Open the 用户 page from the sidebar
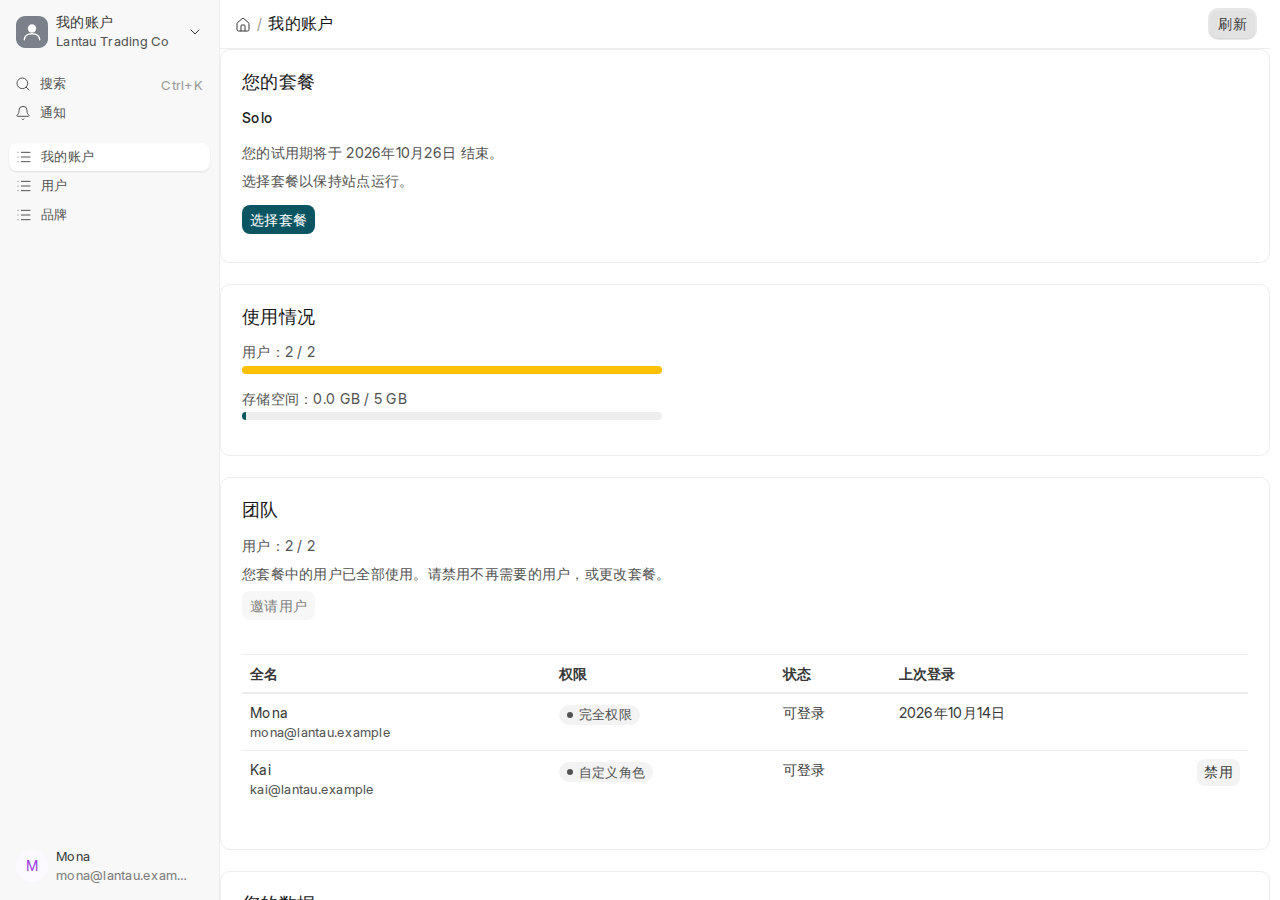The width and height of the screenshot is (1280, 900). 110,186
